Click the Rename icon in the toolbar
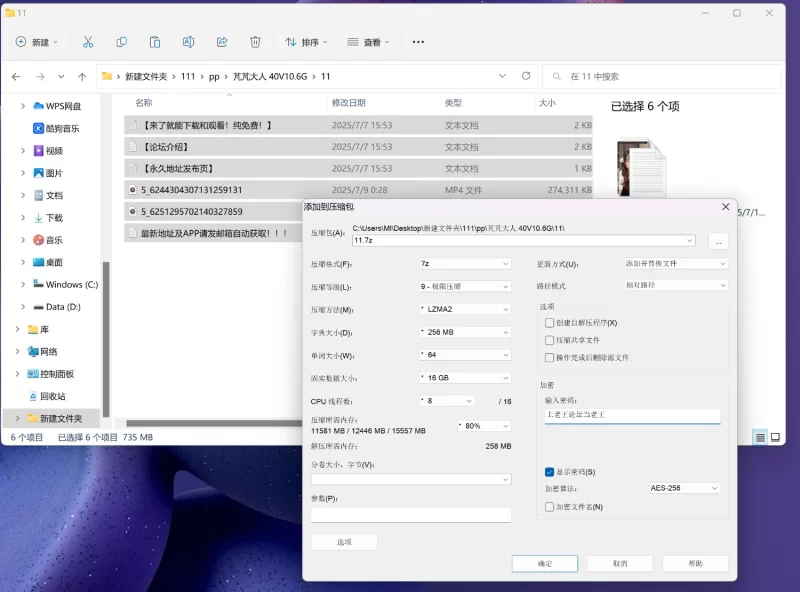 [x=188, y=42]
